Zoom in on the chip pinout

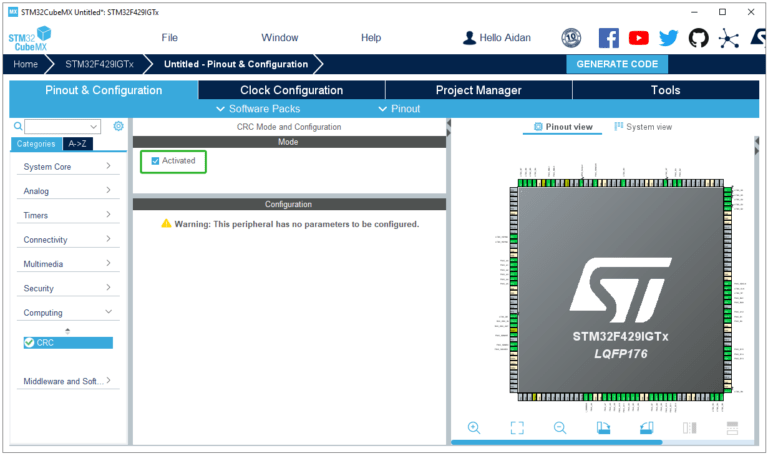tap(474, 428)
